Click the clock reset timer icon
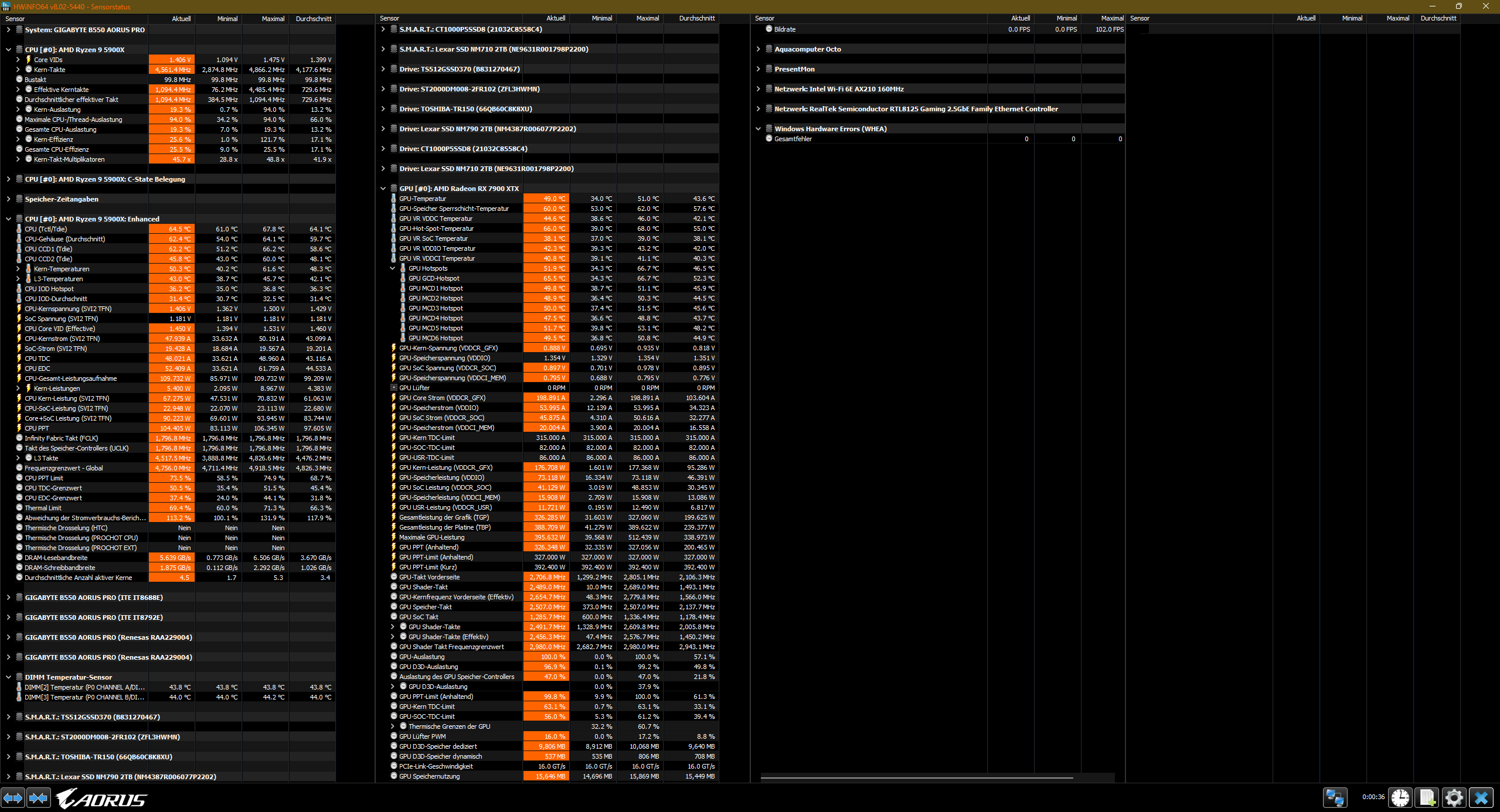1500x812 pixels. (1400, 798)
